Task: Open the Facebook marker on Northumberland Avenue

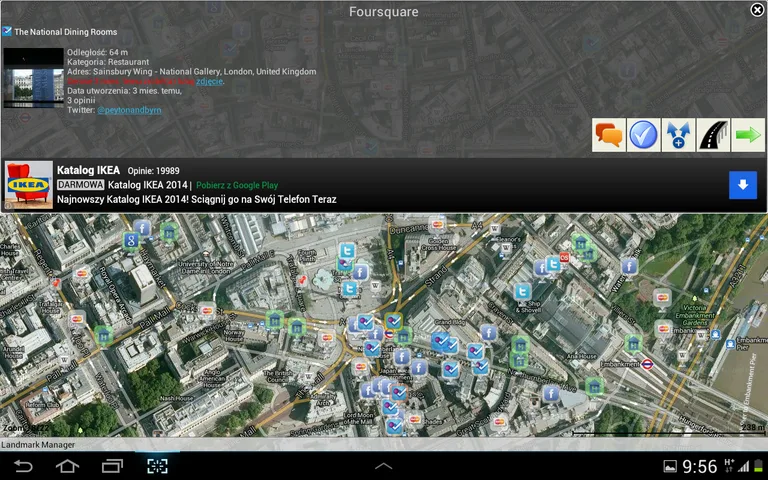Action: pyautogui.click(x=551, y=393)
